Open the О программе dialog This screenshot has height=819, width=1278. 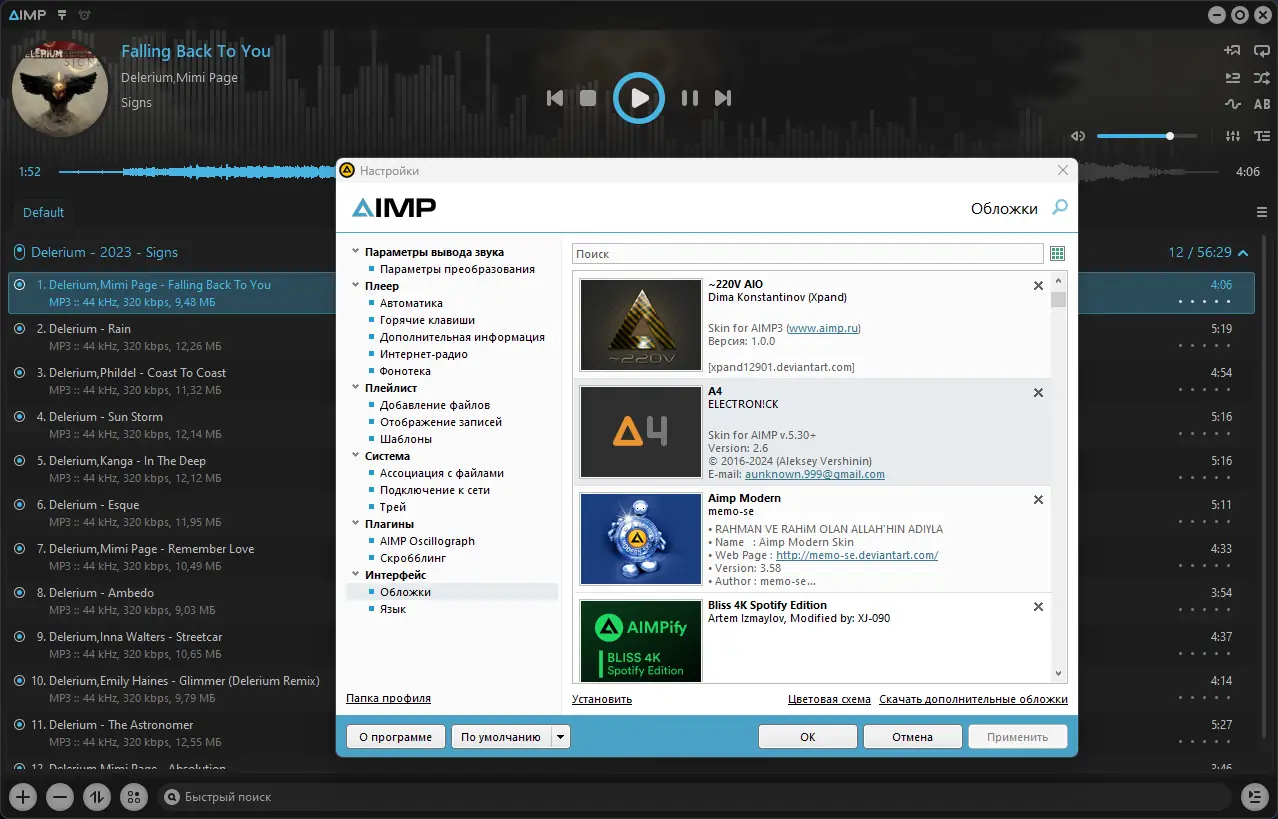(x=395, y=737)
